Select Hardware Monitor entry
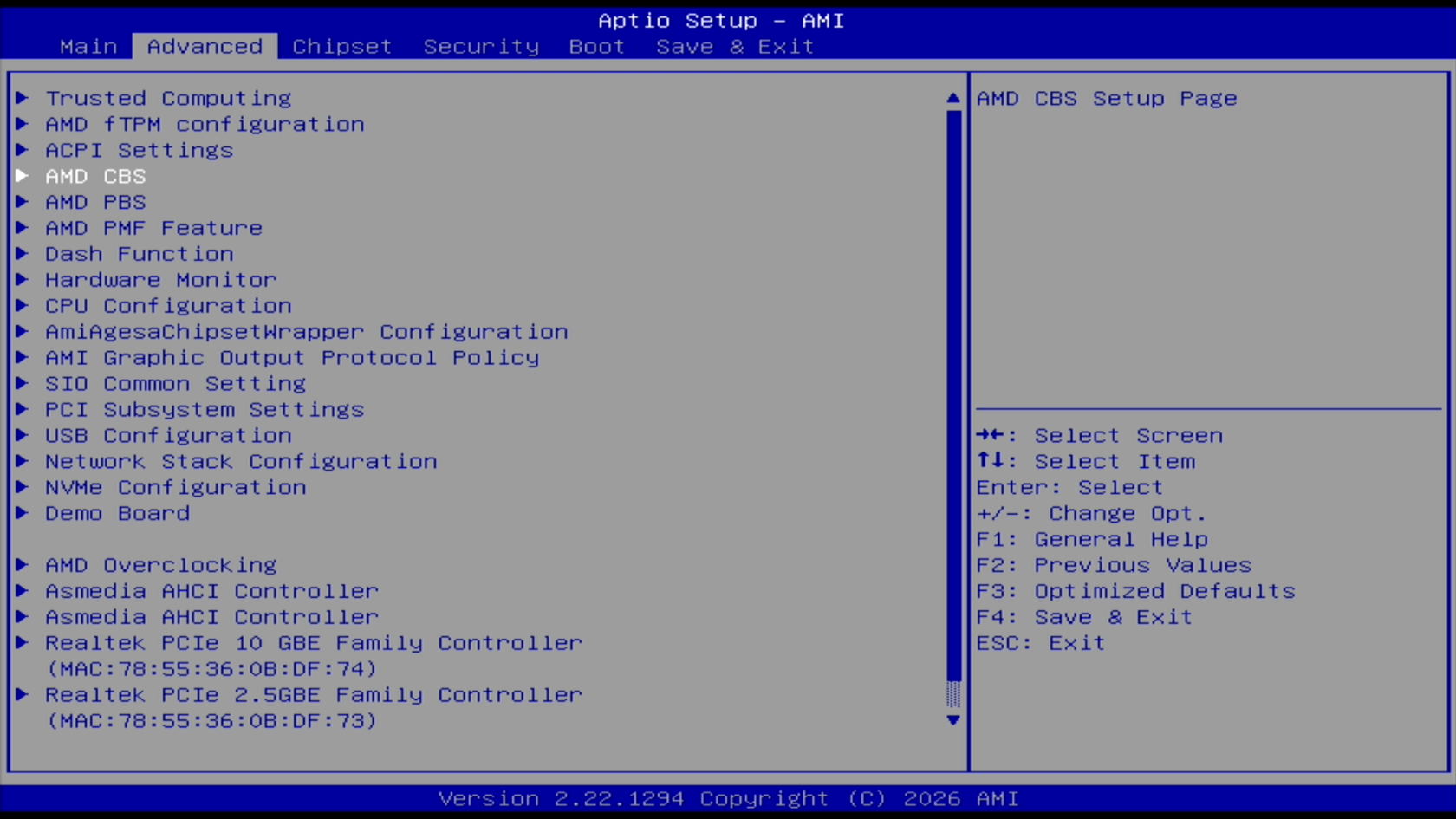 click(161, 281)
